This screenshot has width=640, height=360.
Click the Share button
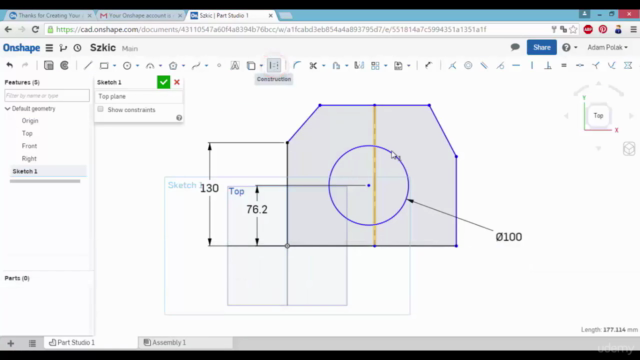pyautogui.click(x=542, y=47)
